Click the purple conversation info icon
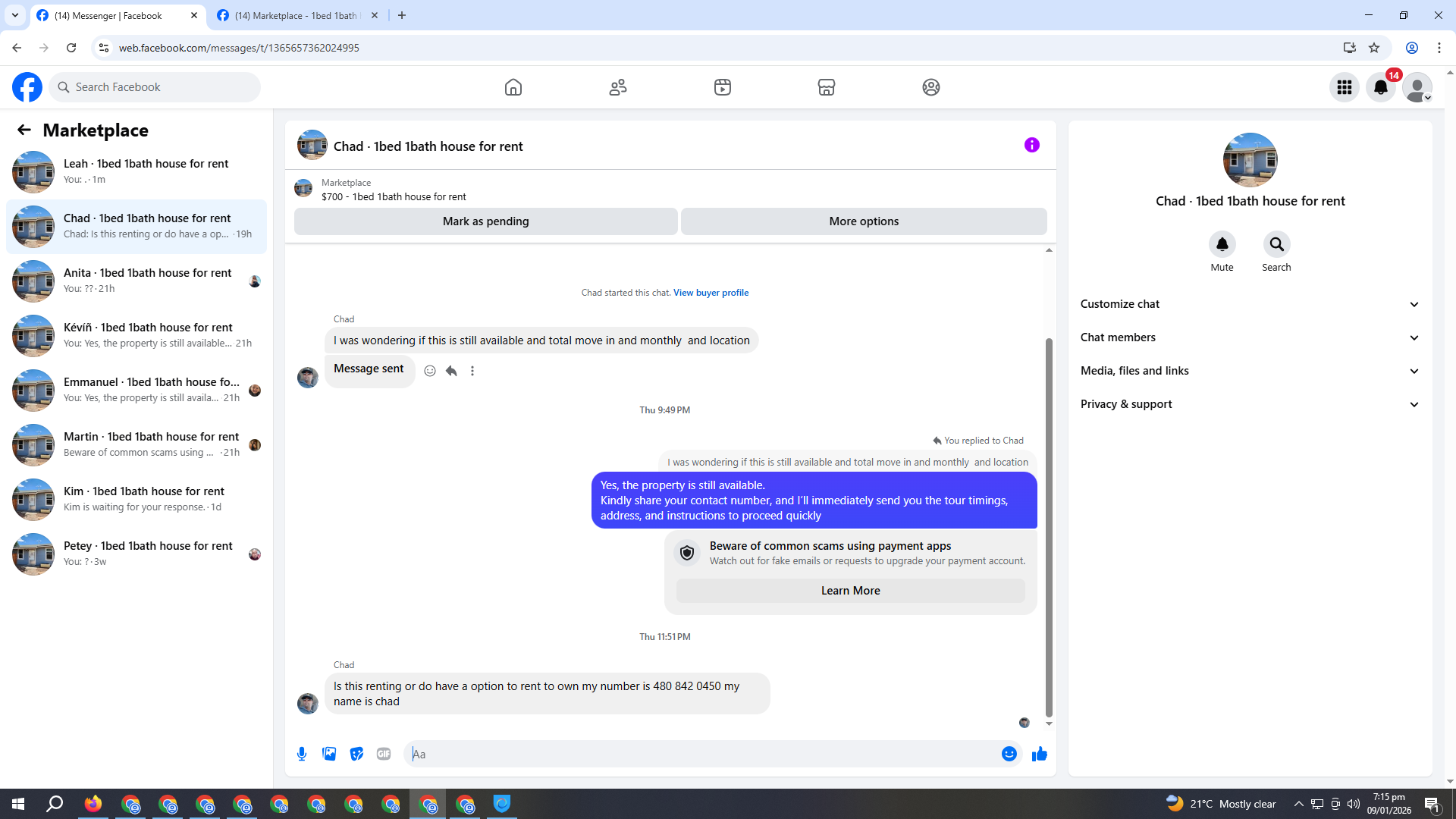 pyautogui.click(x=1031, y=145)
